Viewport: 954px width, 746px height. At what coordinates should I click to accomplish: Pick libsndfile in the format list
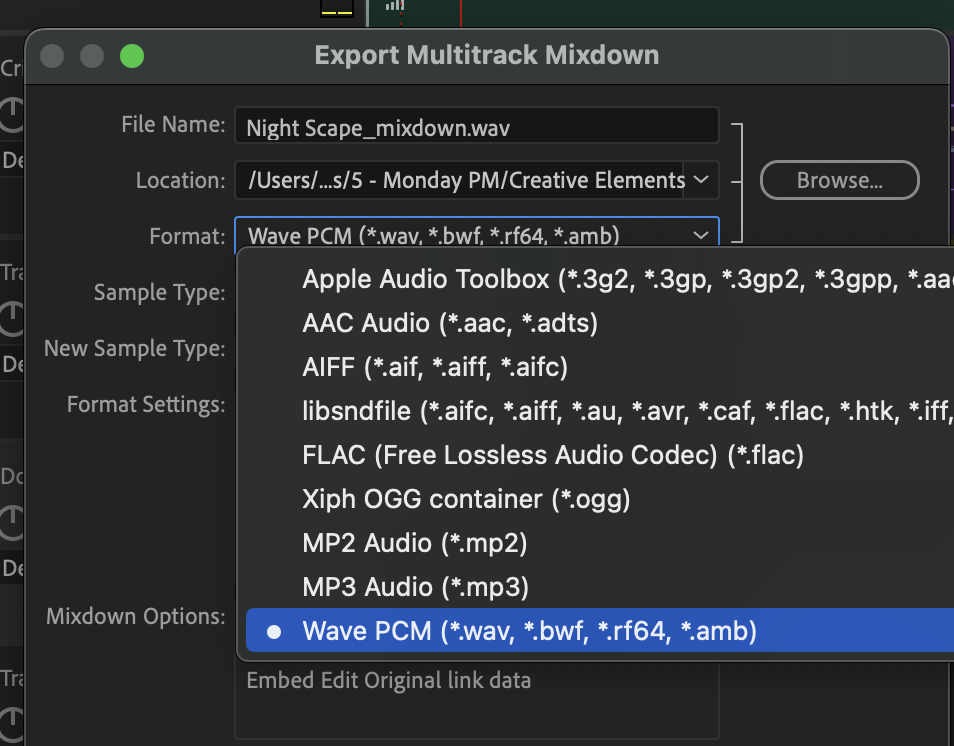(600, 411)
